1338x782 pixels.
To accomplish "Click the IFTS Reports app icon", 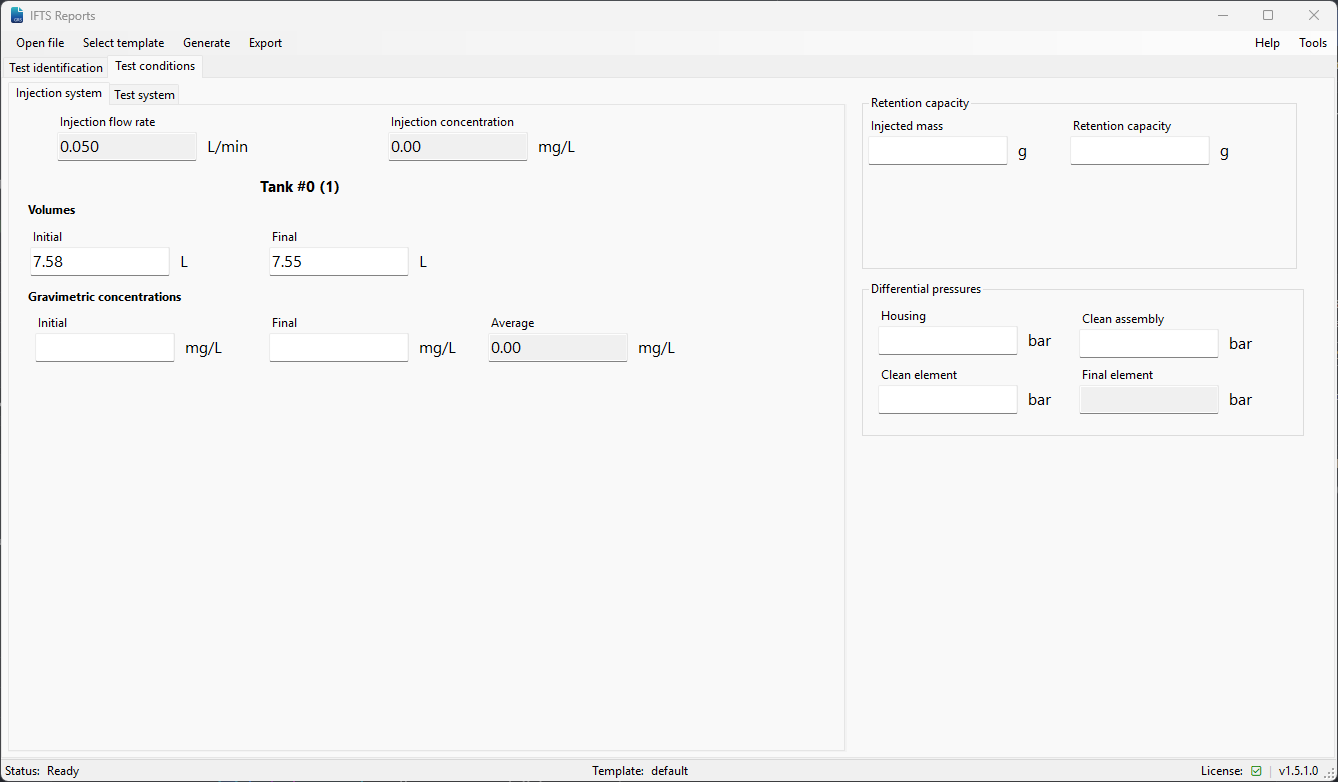I will pos(17,15).
